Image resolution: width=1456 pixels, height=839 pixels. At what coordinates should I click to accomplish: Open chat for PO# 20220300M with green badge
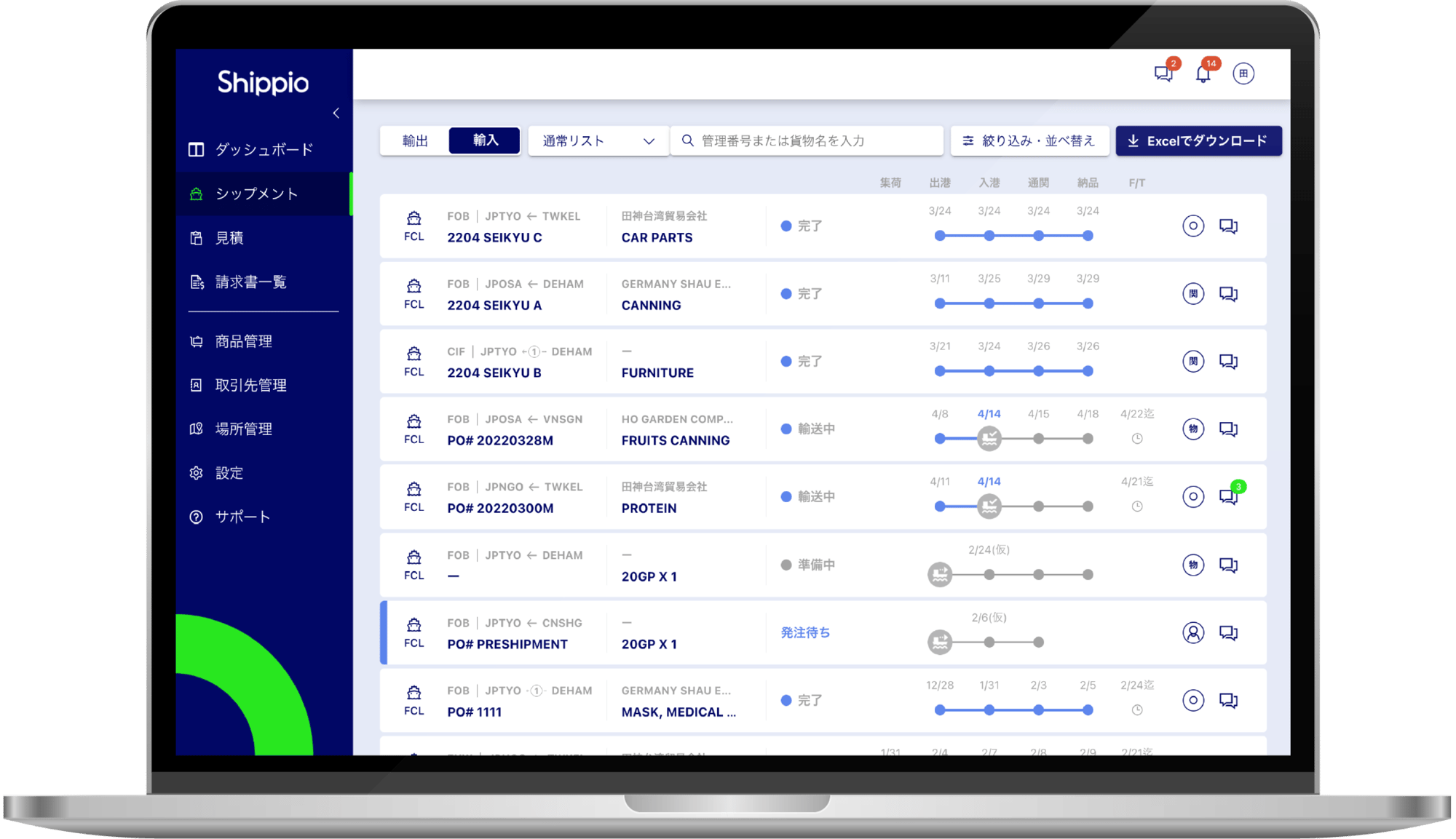click(x=1228, y=497)
